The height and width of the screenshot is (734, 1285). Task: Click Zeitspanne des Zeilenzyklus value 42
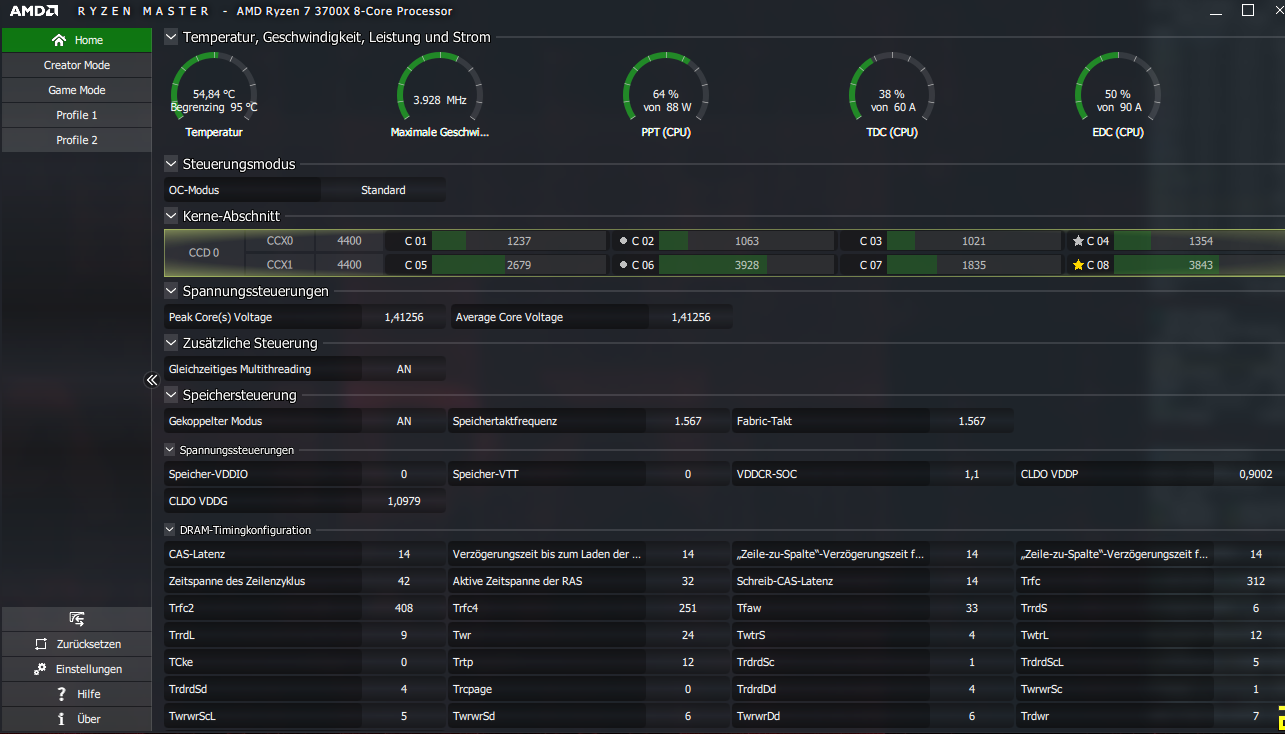pyautogui.click(x=403, y=581)
